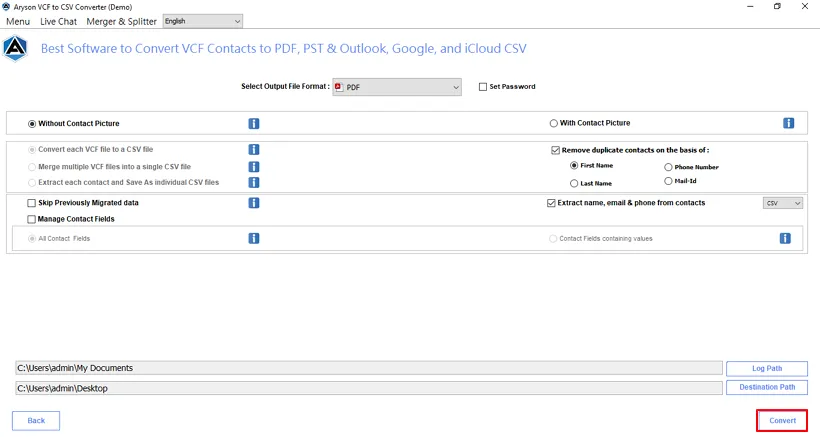Screen dimensions: 820x437
Task: Click the Convert button
Action: (782, 420)
